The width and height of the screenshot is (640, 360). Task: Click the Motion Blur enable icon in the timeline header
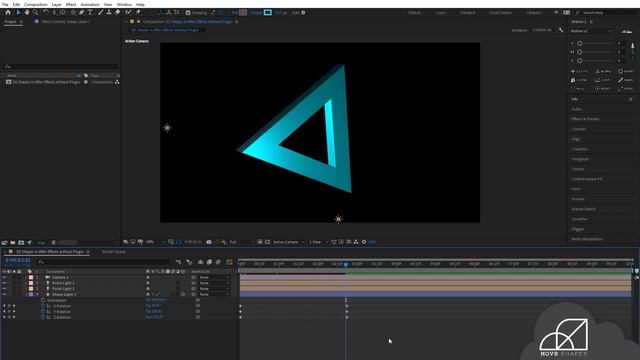coord(218,262)
